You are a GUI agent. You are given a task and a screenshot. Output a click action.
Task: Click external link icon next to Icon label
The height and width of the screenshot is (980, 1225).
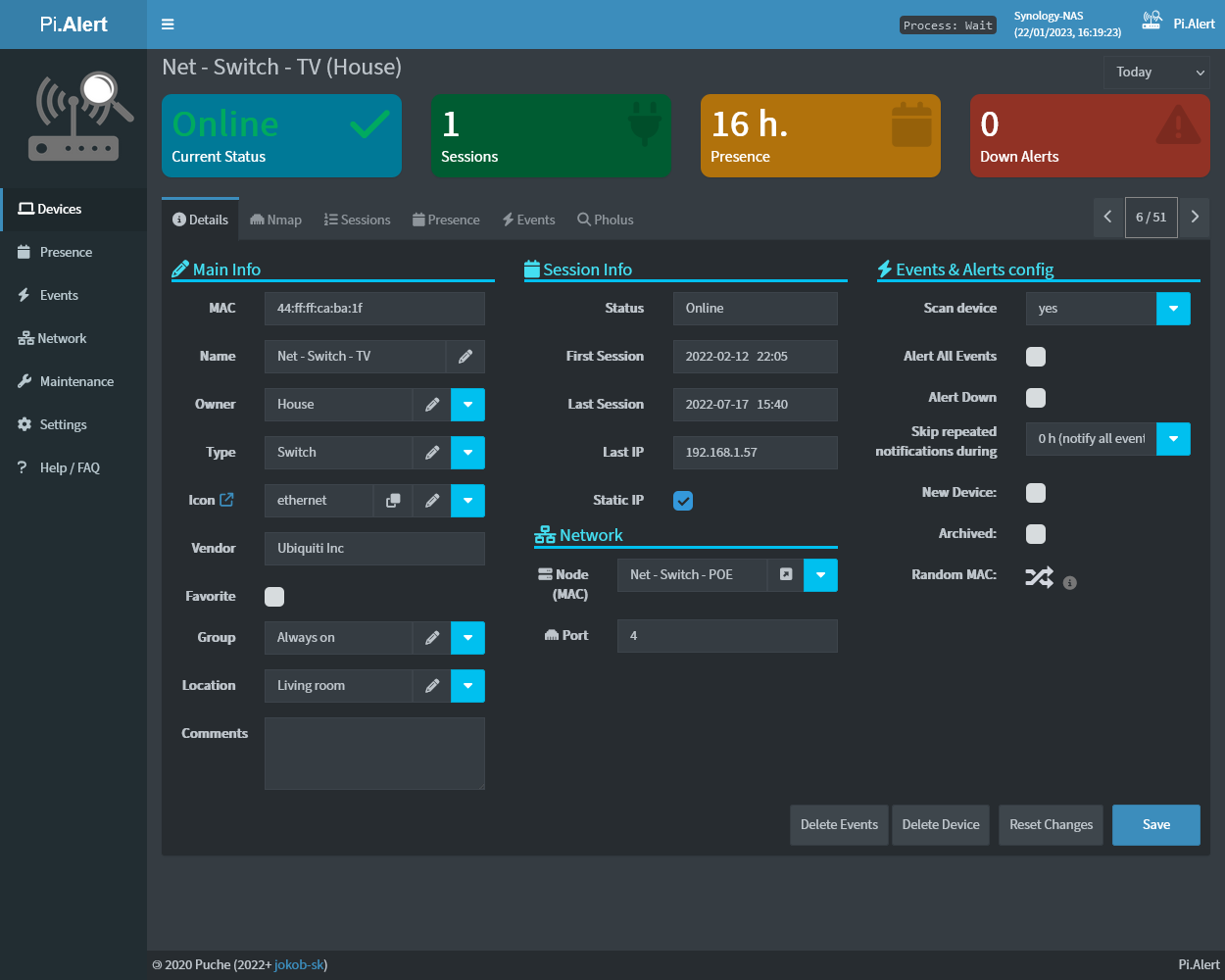(x=226, y=500)
